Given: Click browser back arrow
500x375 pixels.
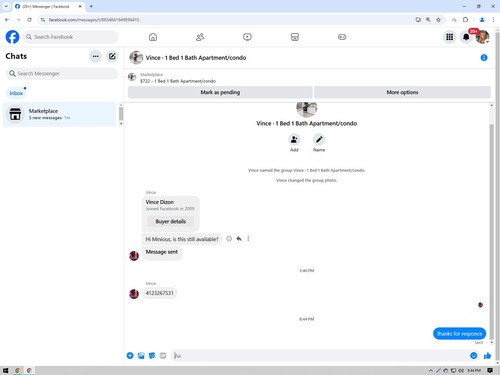Looking at the screenshot, I should click(x=7, y=20).
